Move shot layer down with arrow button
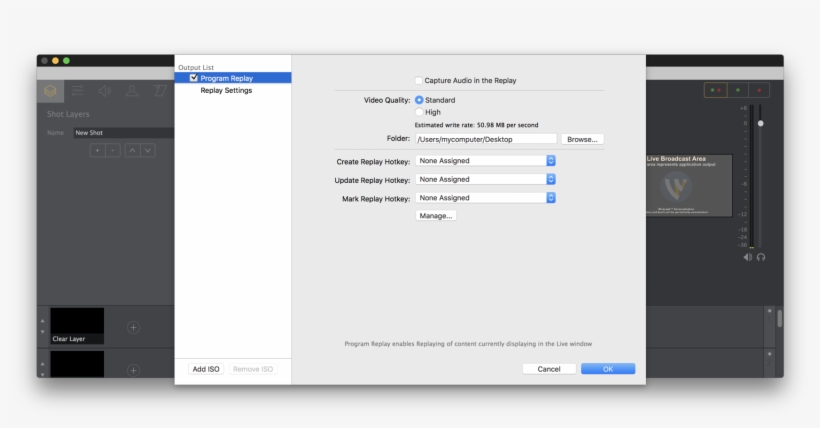Screen dimensions: 820x428 [148, 151]
